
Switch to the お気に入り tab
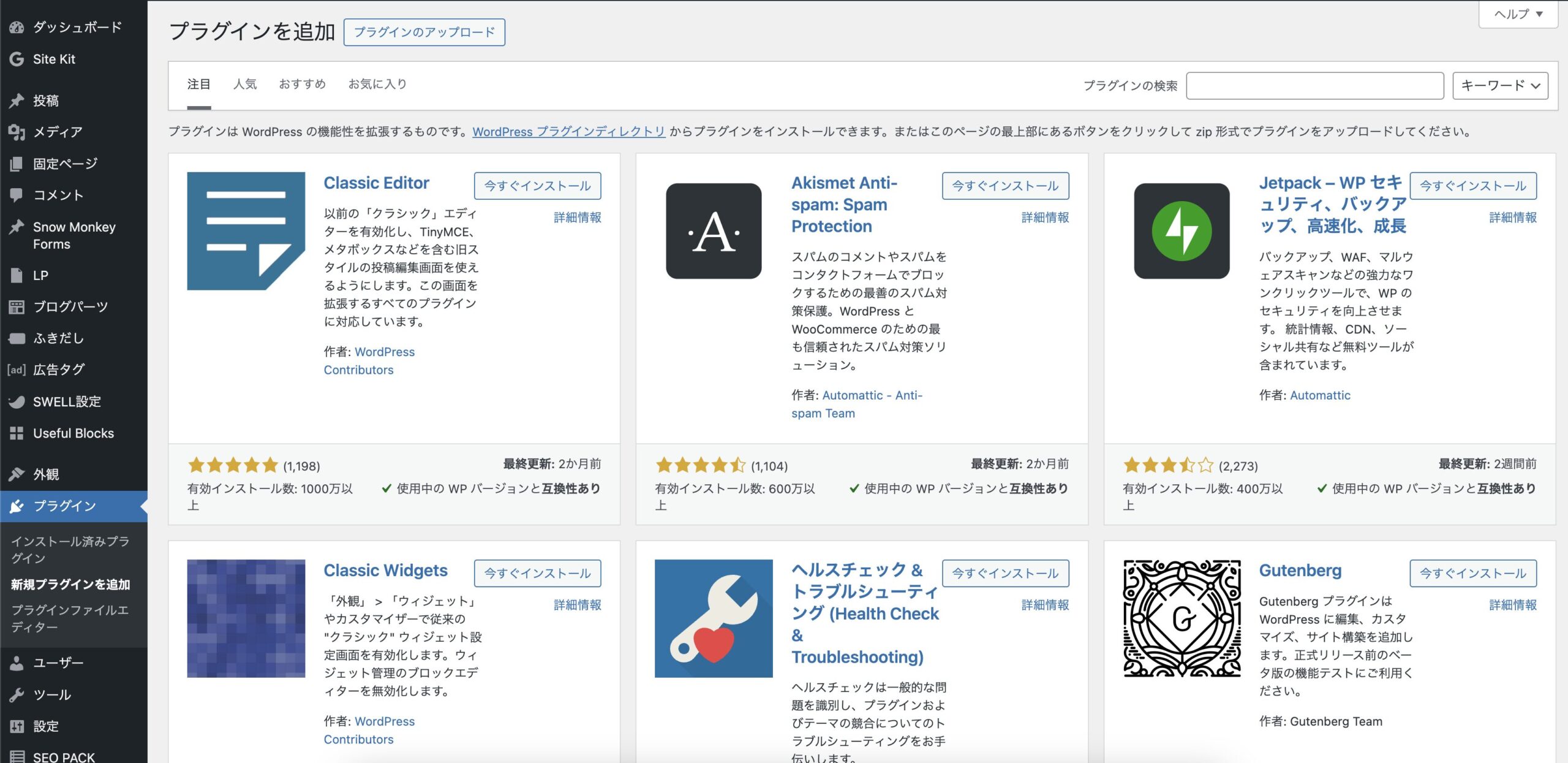[377, 85]
